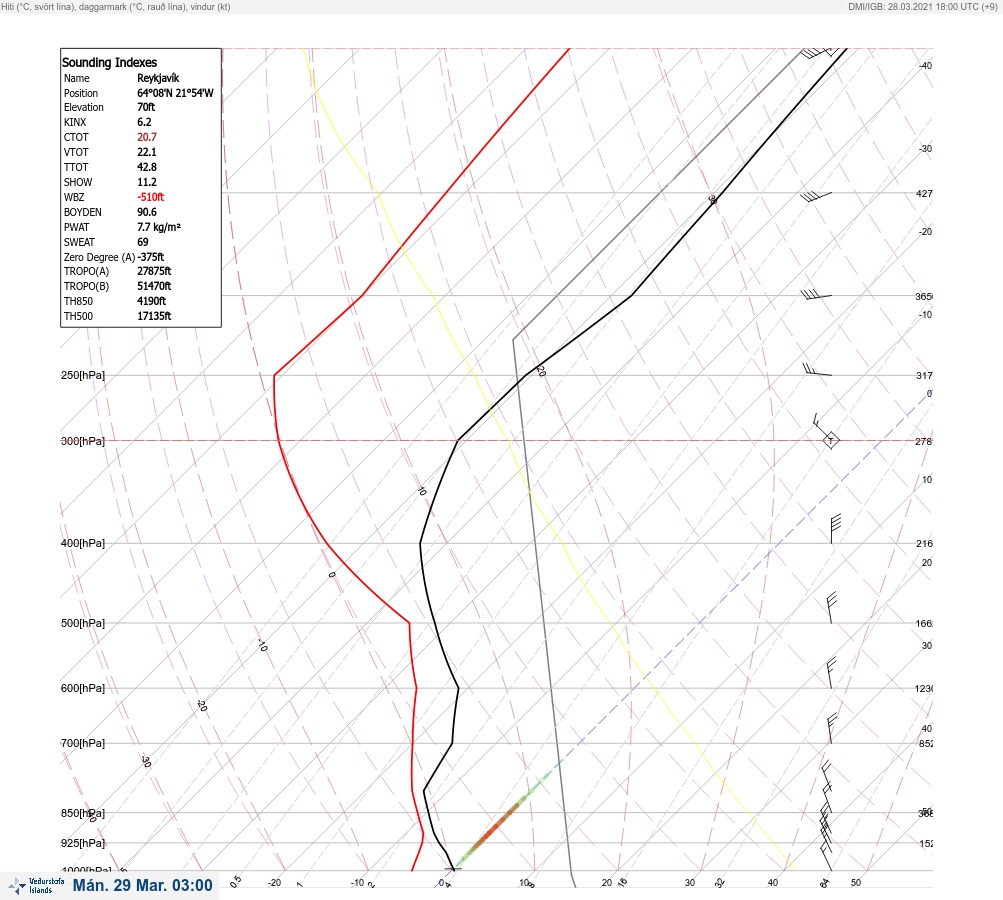This screenshot has height=900, width=1003.
Task: Click the diamond marker at 300 hPa
Action: point(831,441)
